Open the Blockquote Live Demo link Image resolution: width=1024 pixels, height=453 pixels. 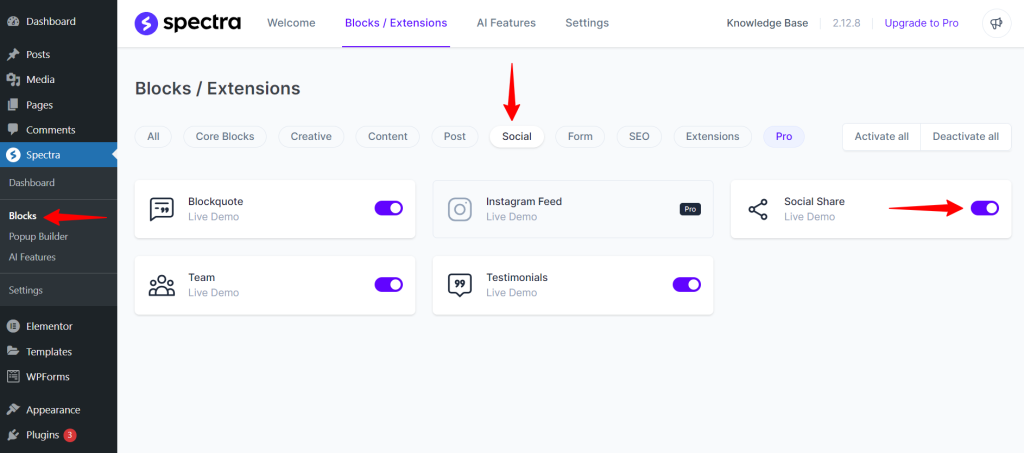[x=211, y=217]
